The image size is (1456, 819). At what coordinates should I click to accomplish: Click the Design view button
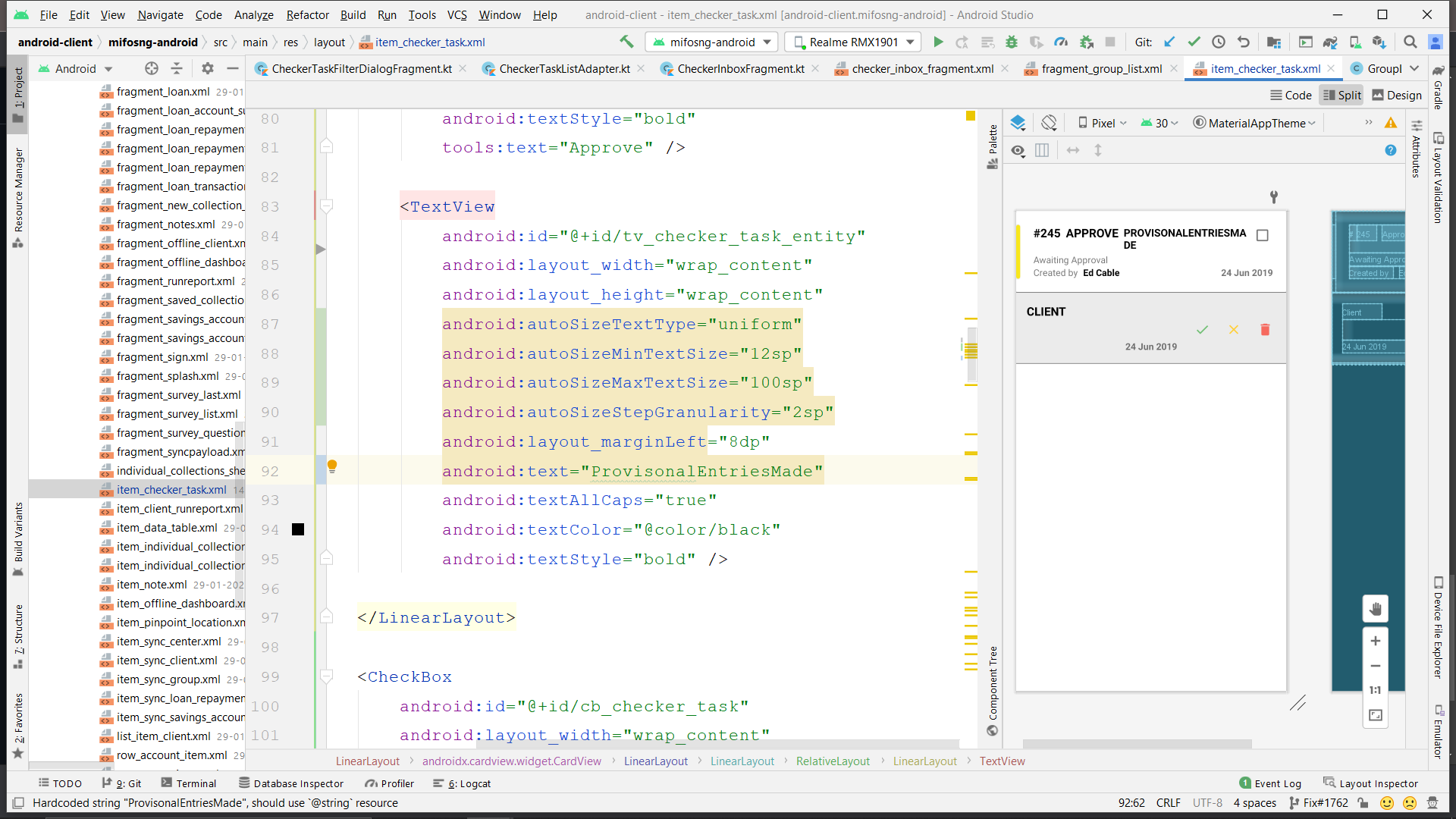(1397, 96)
